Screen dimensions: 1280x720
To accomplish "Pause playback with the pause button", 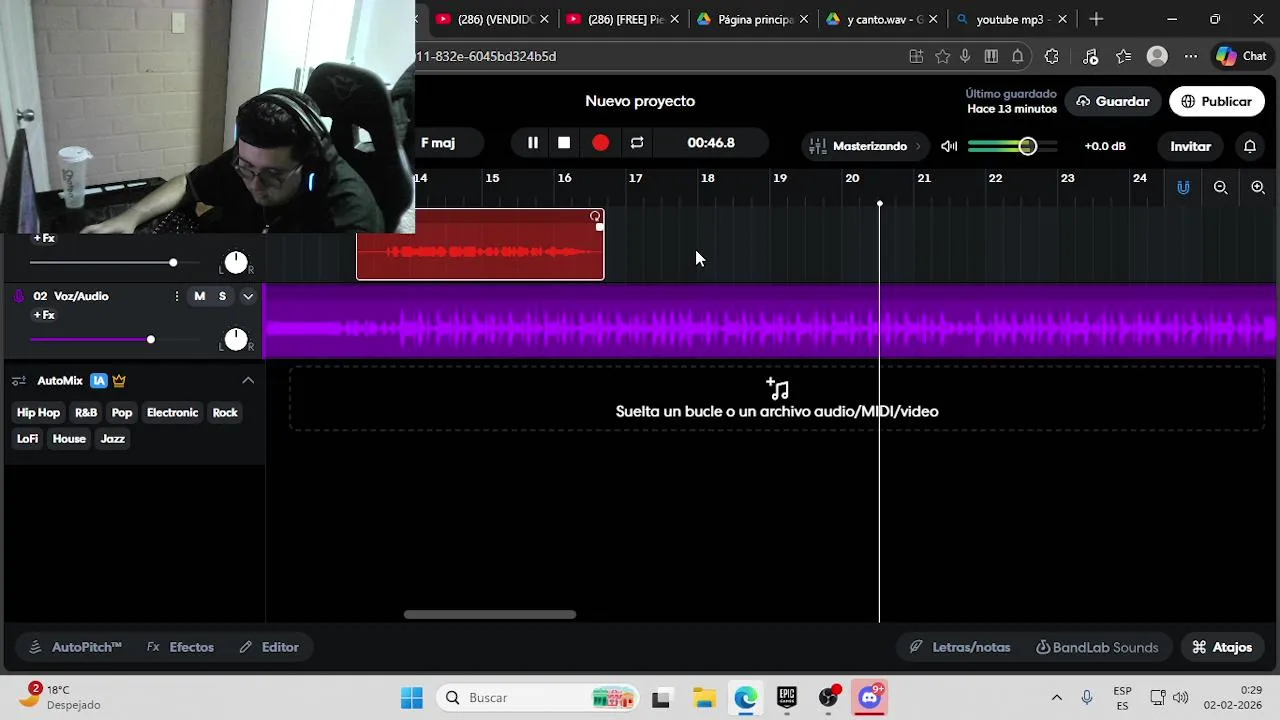I will [x=532, y=143].
